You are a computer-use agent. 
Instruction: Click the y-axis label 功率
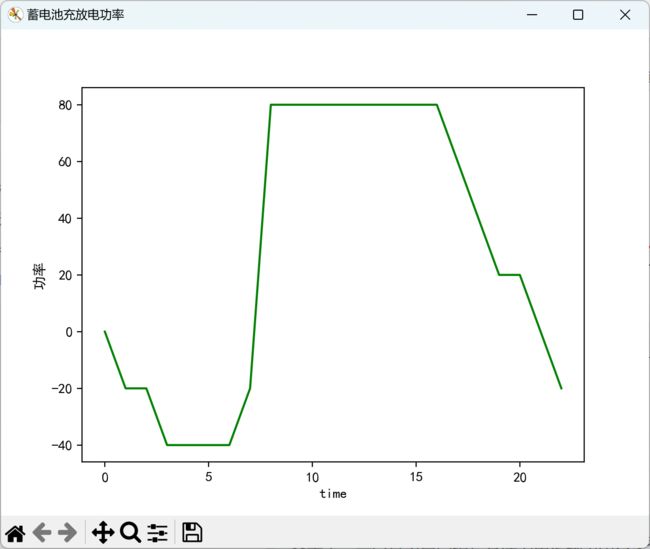pyautogui.click(x=40, y=276)
